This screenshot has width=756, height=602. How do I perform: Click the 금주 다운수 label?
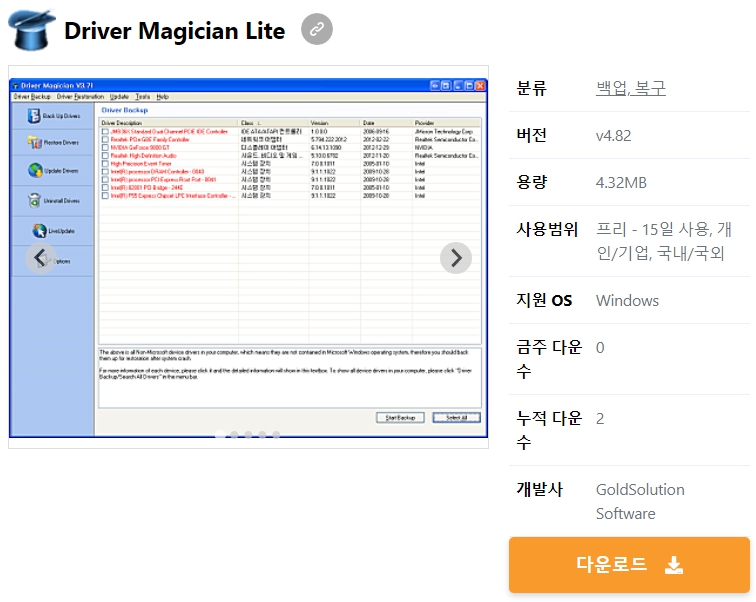point(549,359)
